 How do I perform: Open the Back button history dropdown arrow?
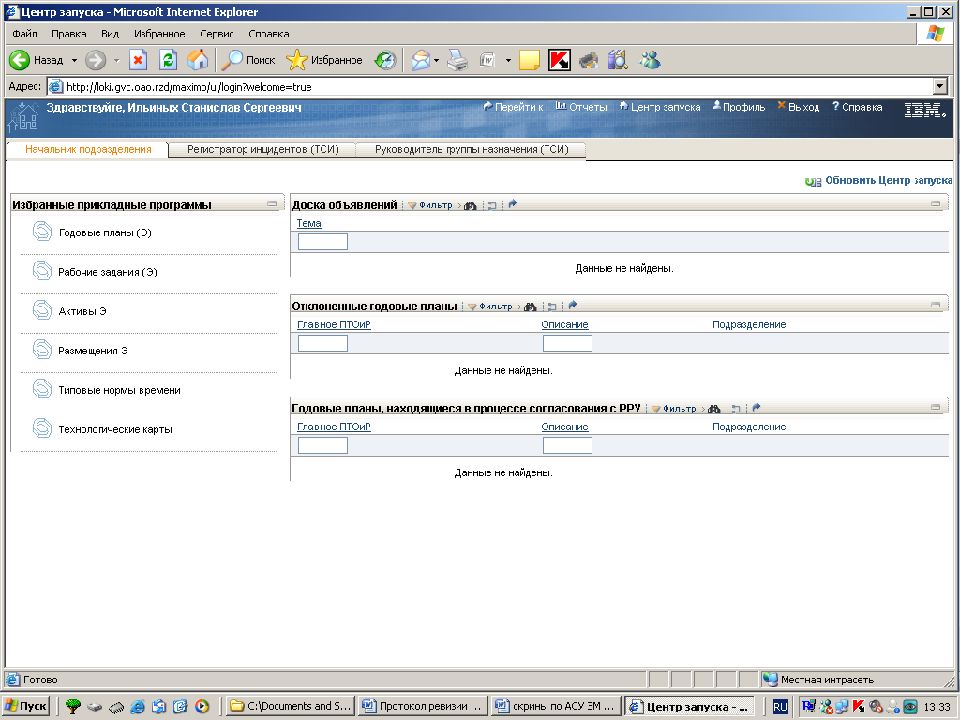pos(74,61)
